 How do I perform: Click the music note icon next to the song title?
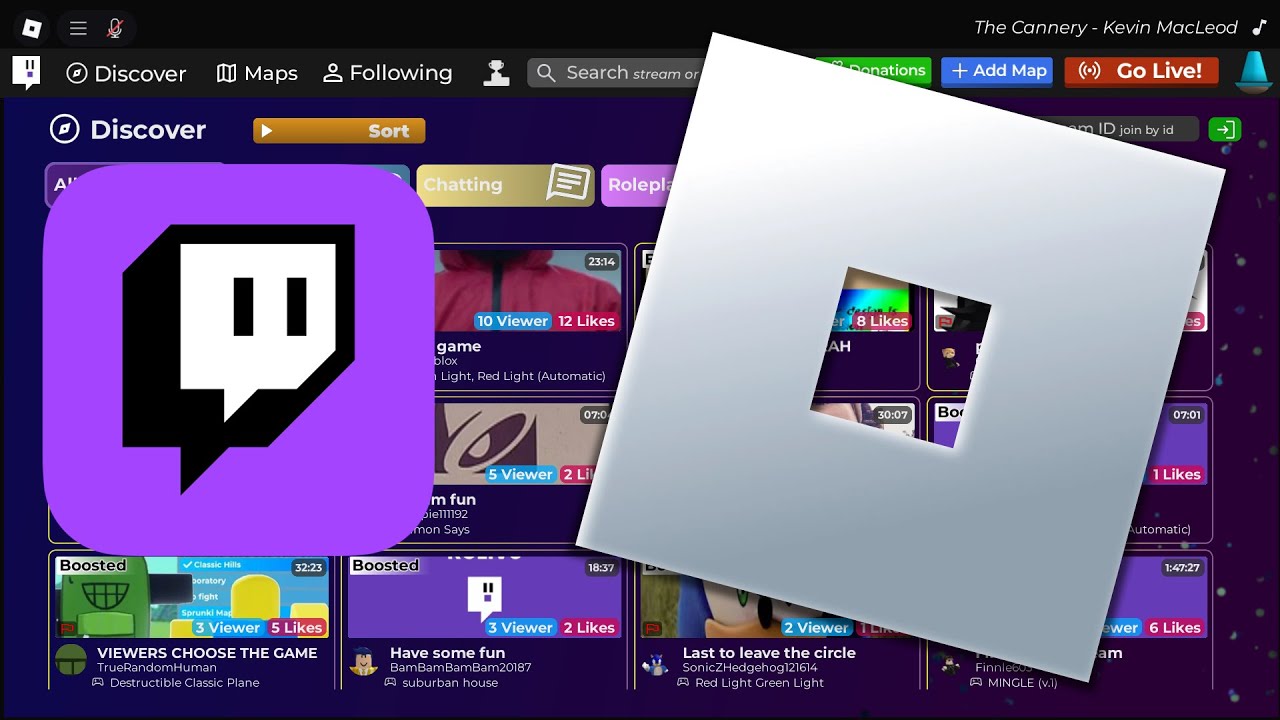point(1258,28)
